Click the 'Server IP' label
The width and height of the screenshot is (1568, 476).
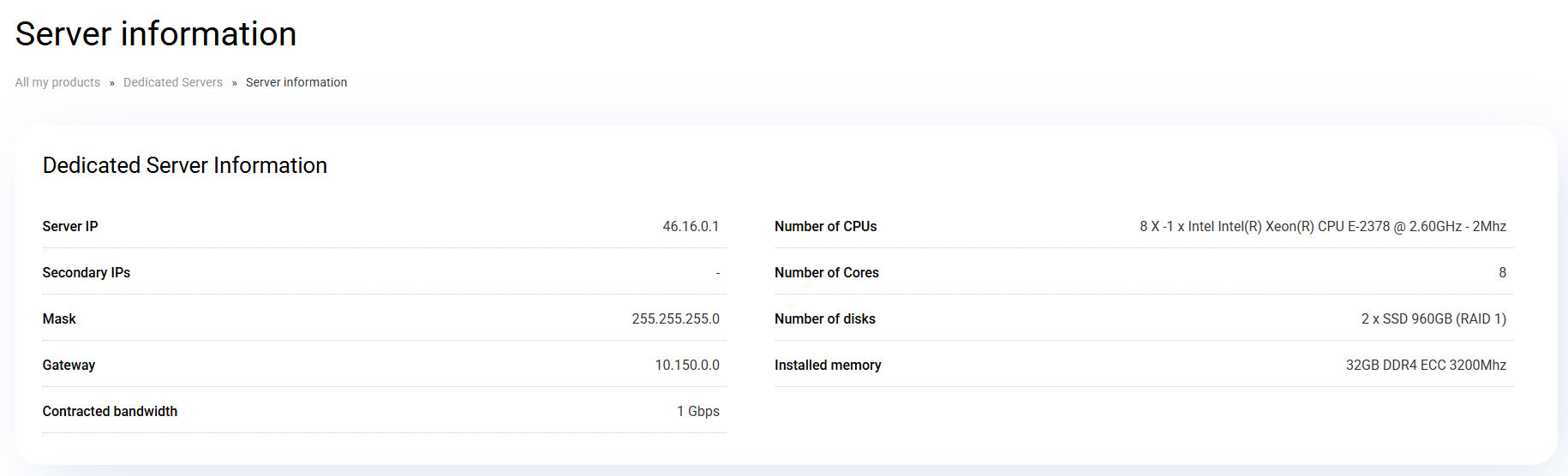[70, 226]
